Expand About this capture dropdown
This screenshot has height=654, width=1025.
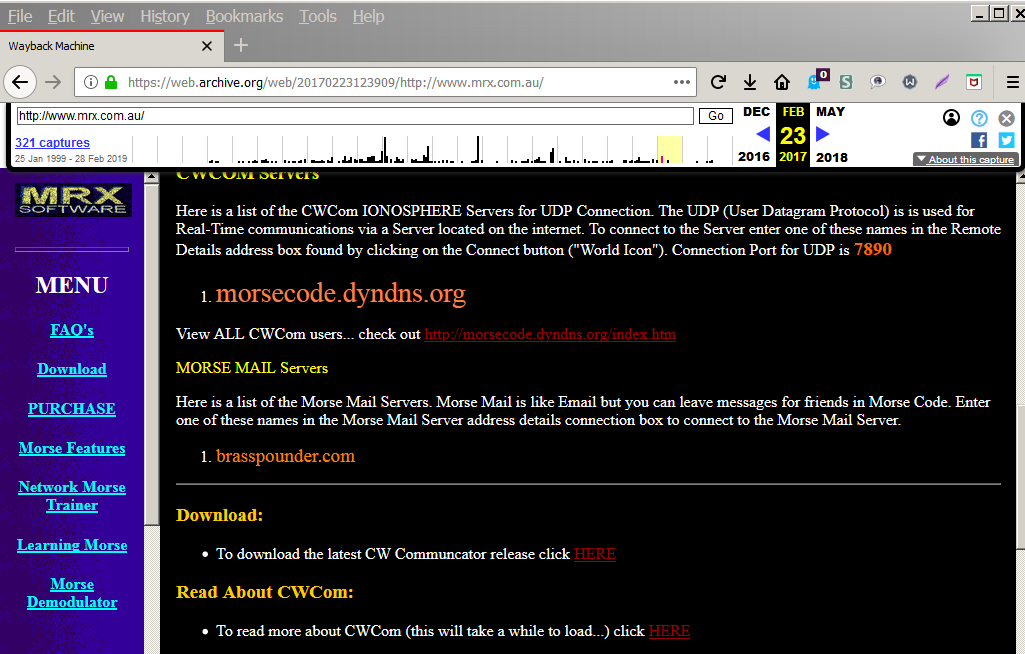tap(965, 159)
